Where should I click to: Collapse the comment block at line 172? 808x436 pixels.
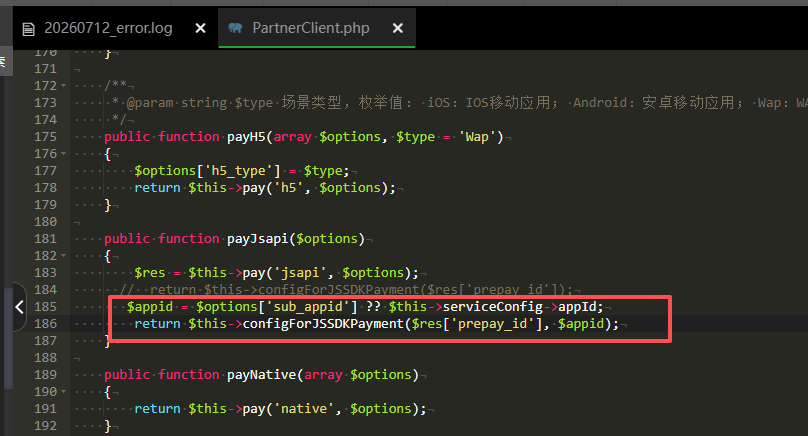pyautogui.click(x=63, y=86)
